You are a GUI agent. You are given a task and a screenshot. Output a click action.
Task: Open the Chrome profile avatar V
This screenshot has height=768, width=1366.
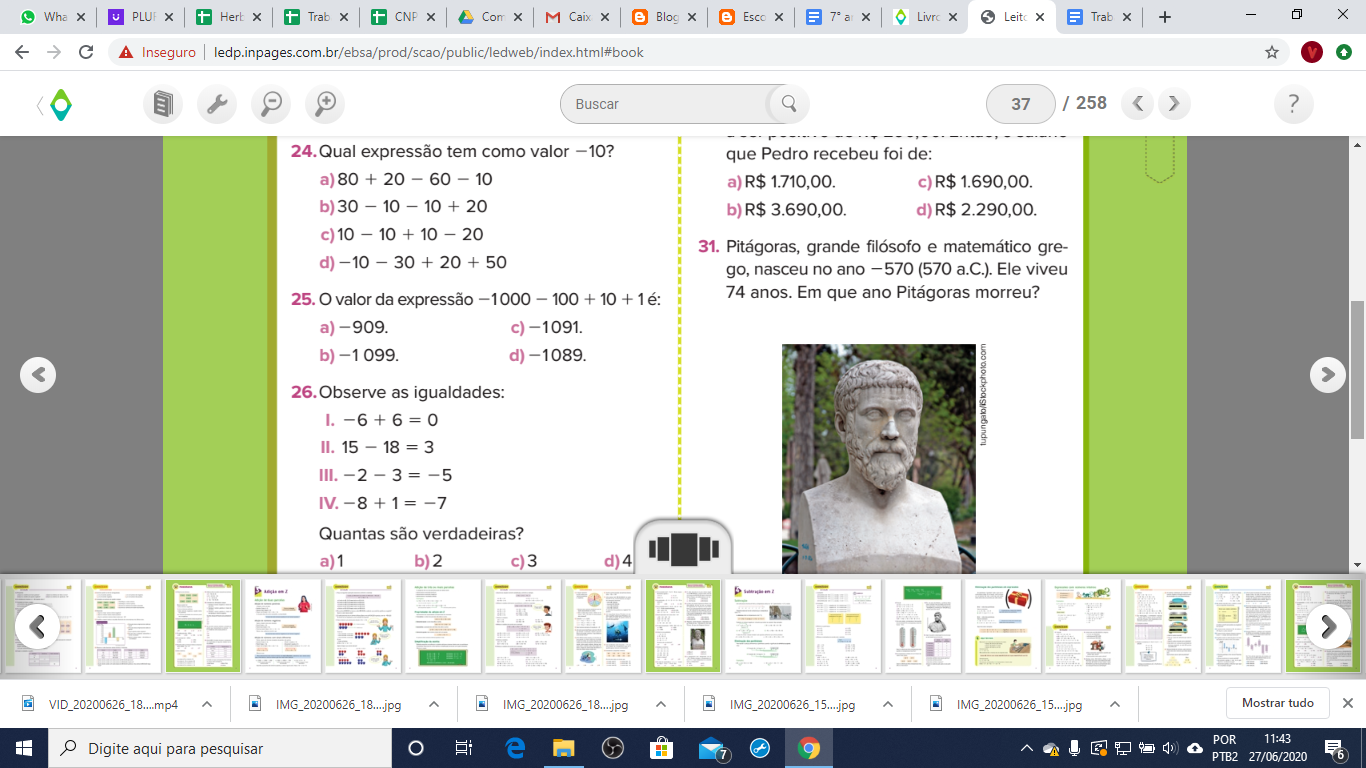tap(1312, 52)
